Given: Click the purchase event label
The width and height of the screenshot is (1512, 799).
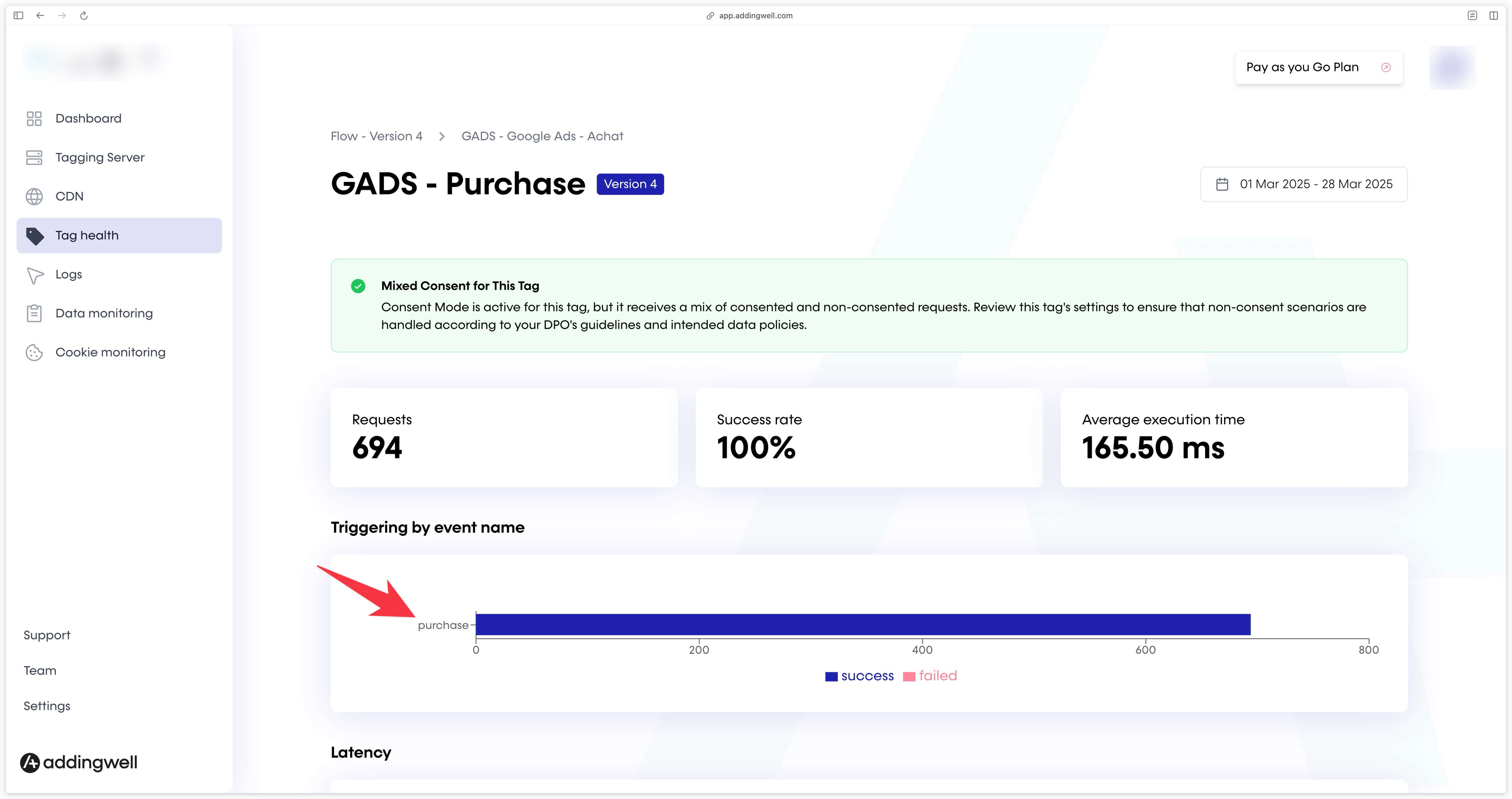Looking at the screenshot, I should click(x=443, y=626).
